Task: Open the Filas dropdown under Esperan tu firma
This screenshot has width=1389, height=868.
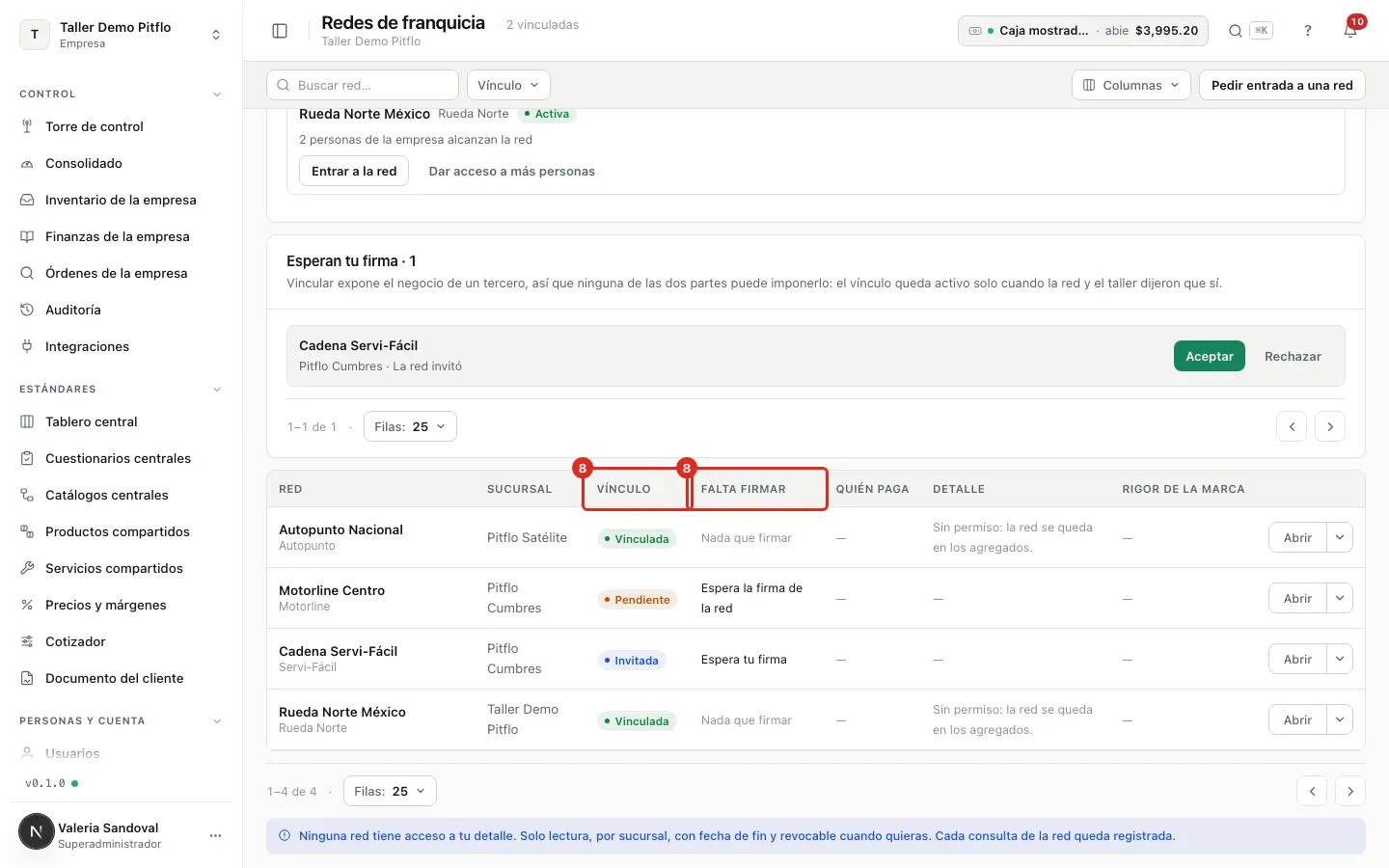Action: point(410,426)
